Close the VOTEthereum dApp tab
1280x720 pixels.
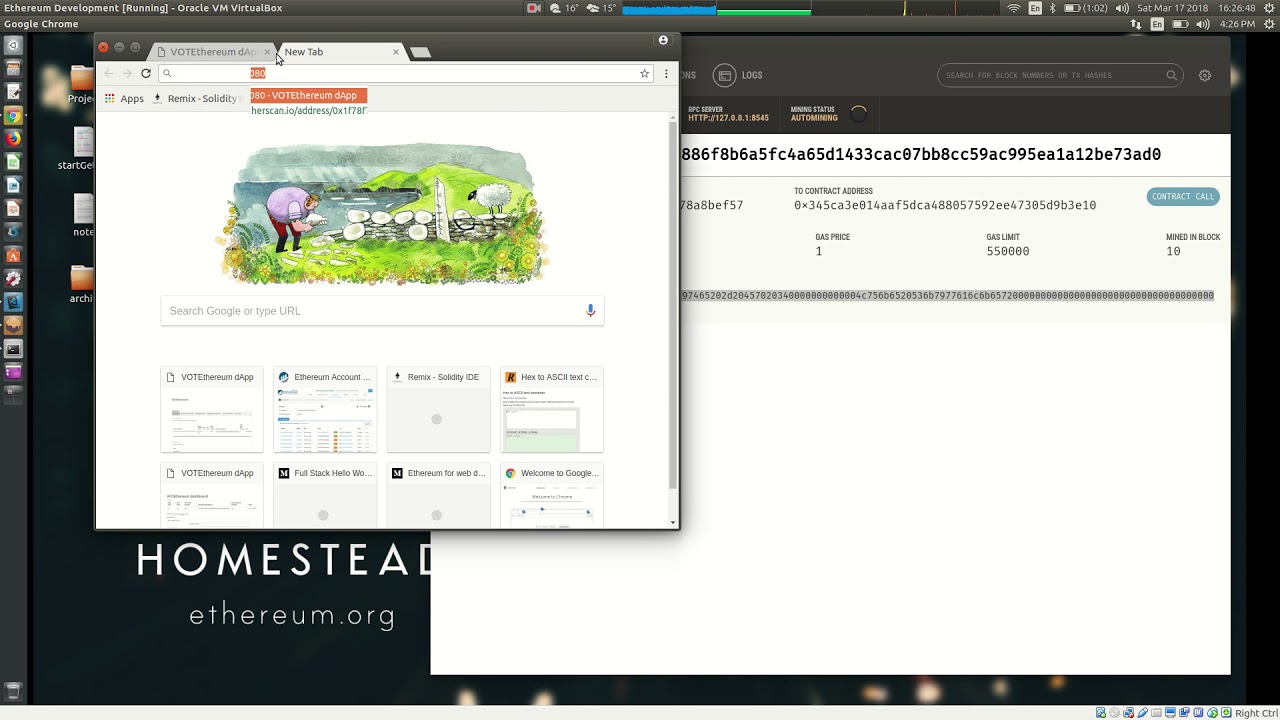click(x=267, y=52)
